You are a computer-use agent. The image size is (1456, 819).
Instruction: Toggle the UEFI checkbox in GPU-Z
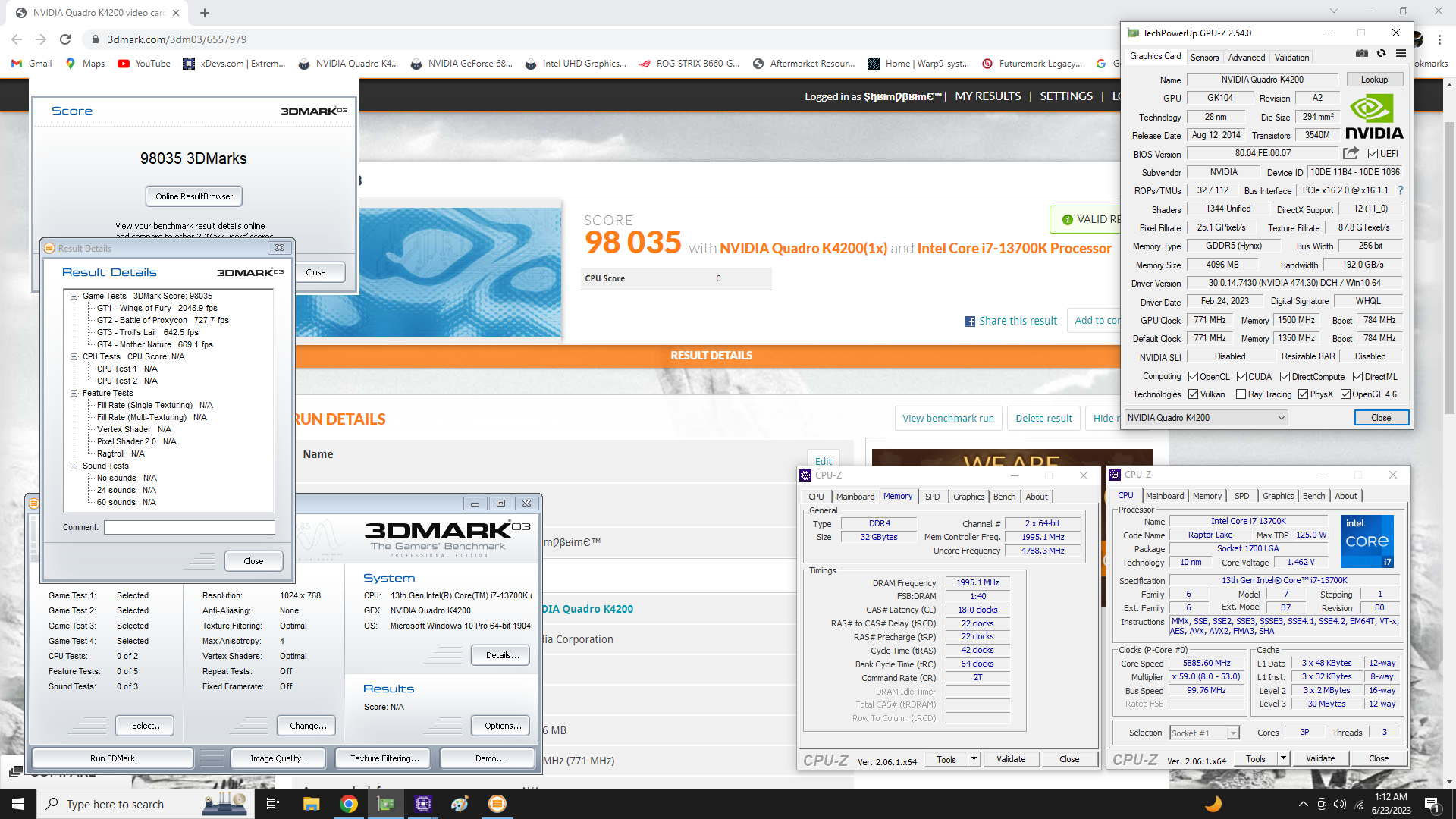tap(1373, 154)
